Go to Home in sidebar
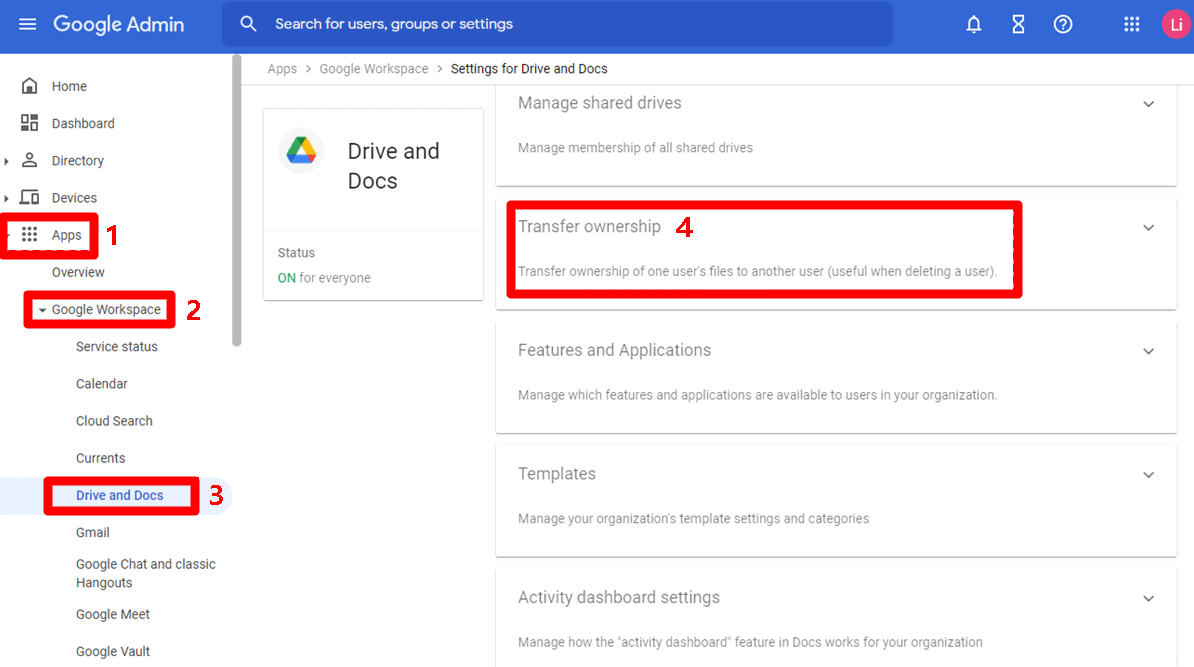Viewport: 1194px width, 667px height. pos(69,86)
